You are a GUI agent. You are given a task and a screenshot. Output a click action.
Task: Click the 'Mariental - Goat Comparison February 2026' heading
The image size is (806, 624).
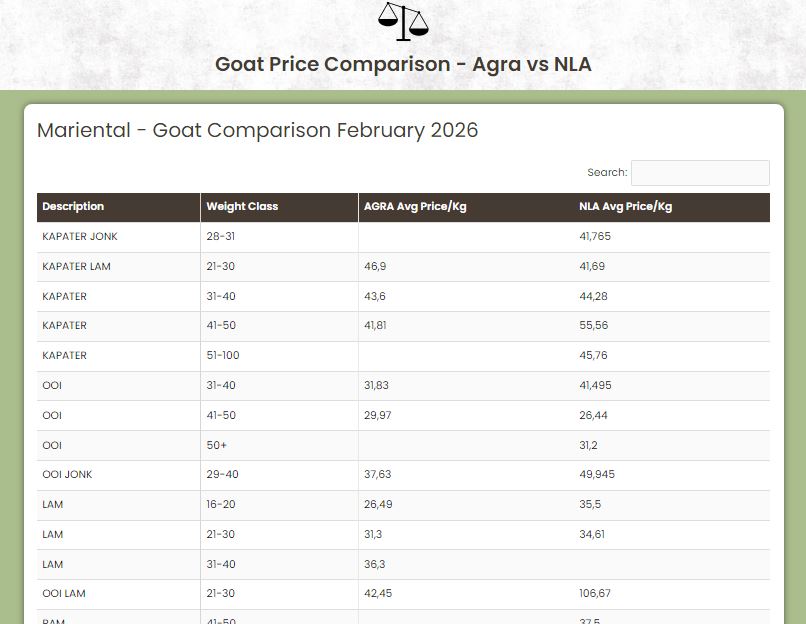click(x=258, y=130)
